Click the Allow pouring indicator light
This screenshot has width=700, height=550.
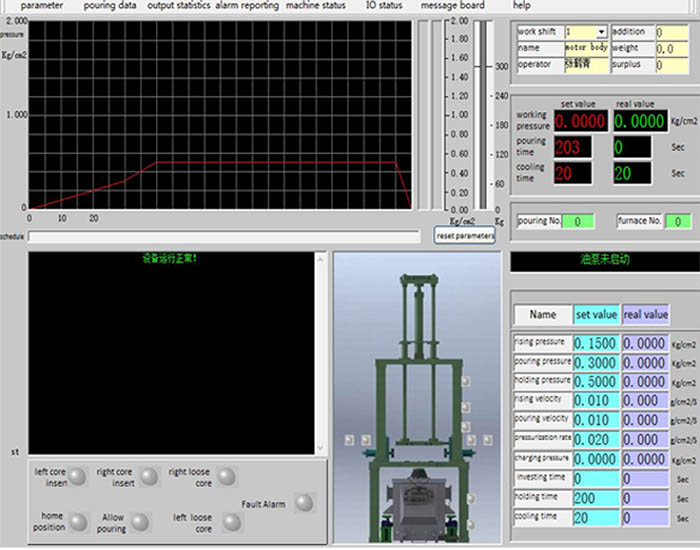coord(140,522)
